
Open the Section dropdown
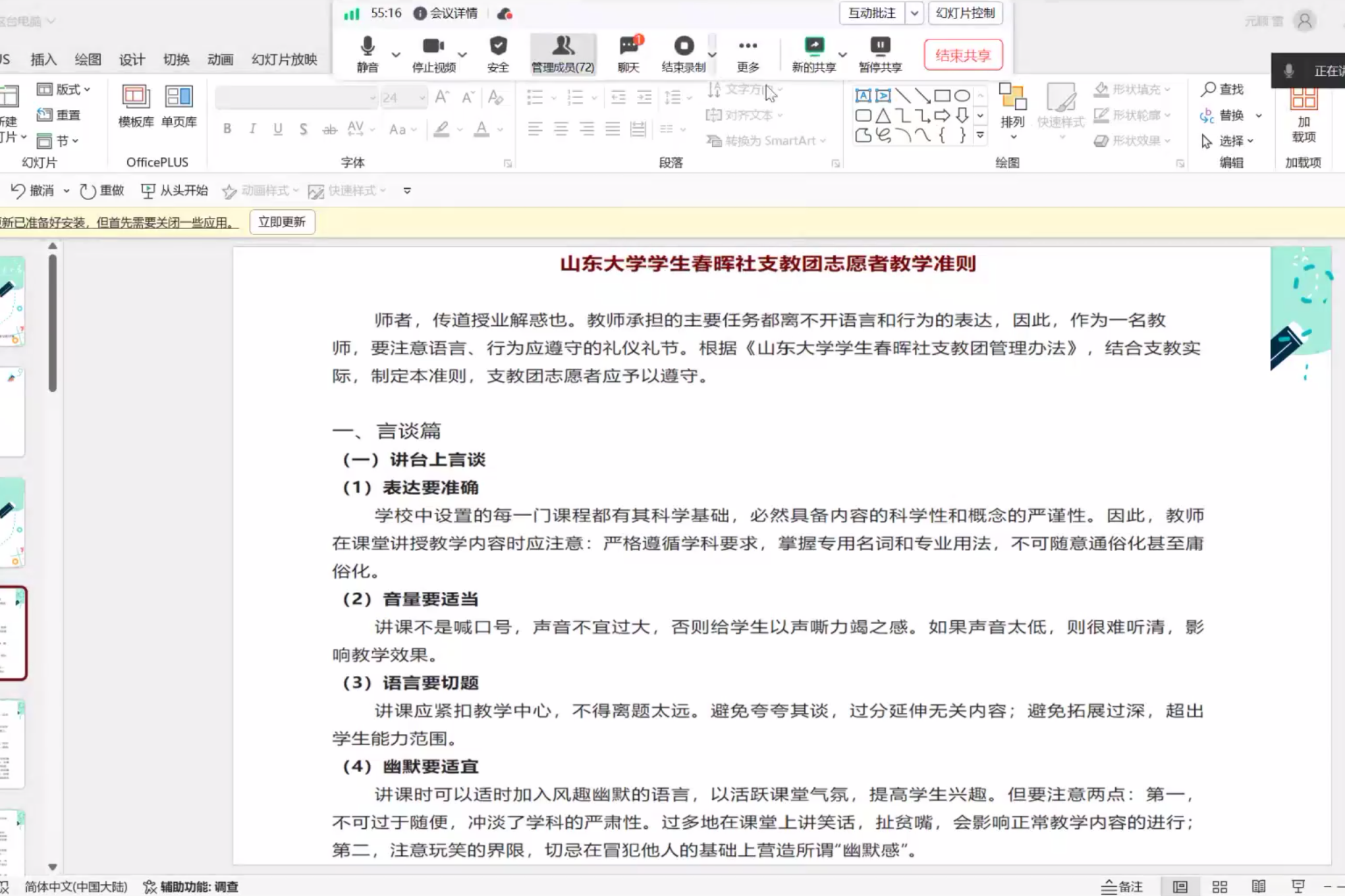pyautogui.click(x=57, y=140)
